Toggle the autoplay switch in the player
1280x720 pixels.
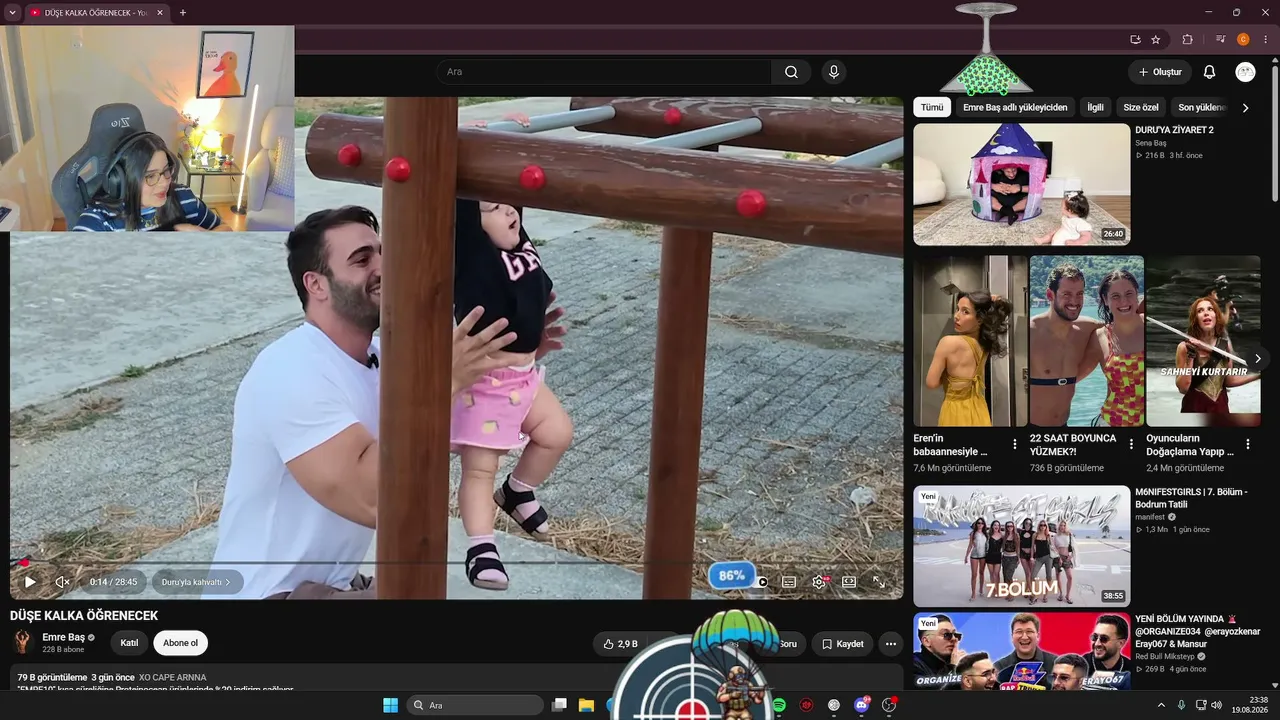pyautogui.click(x=761, y=582)
